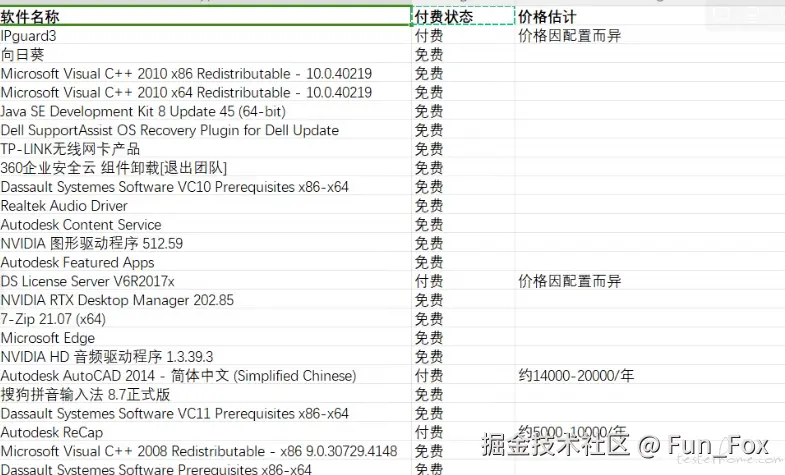This screenshot has height=475, width=785.
Task: Select 免费 status in 向日葵 row
Action: (463, 55)
